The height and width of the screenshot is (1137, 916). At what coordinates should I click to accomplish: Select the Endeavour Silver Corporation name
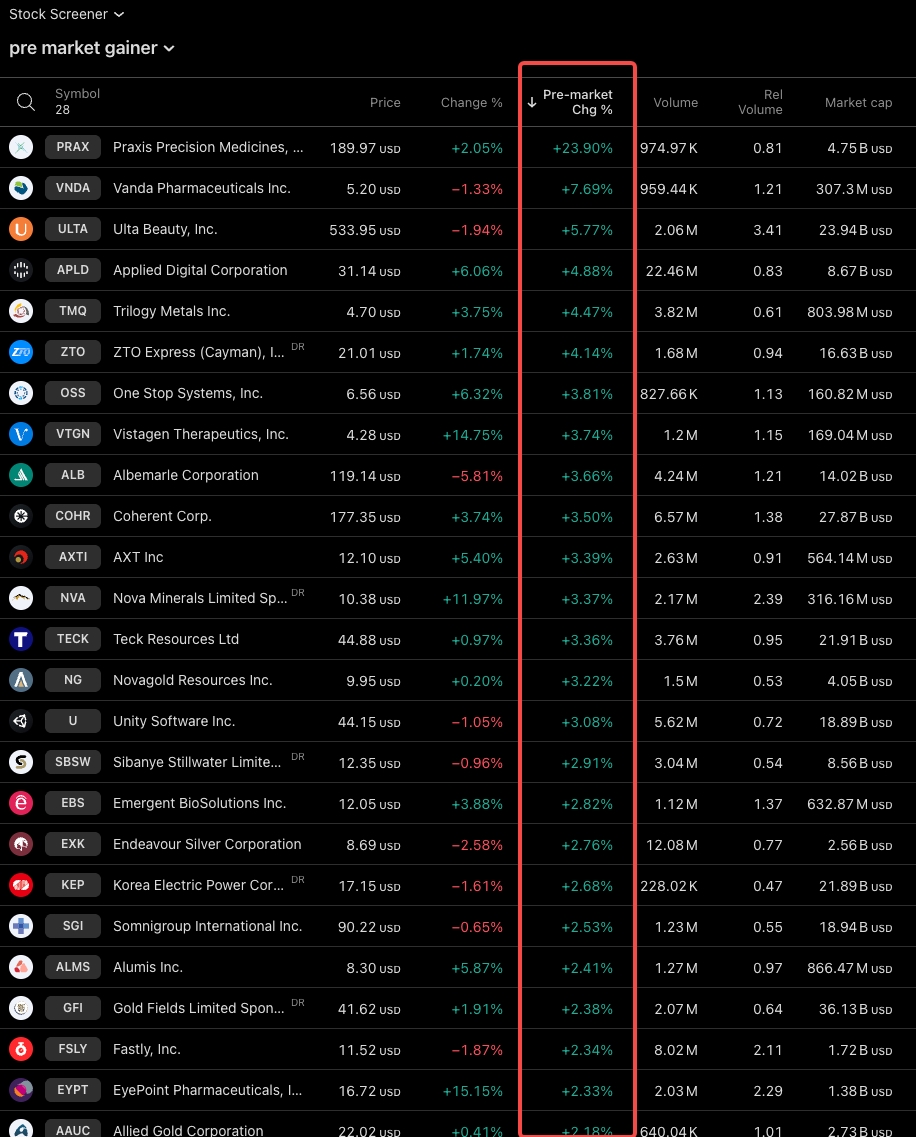coord(207,844)
